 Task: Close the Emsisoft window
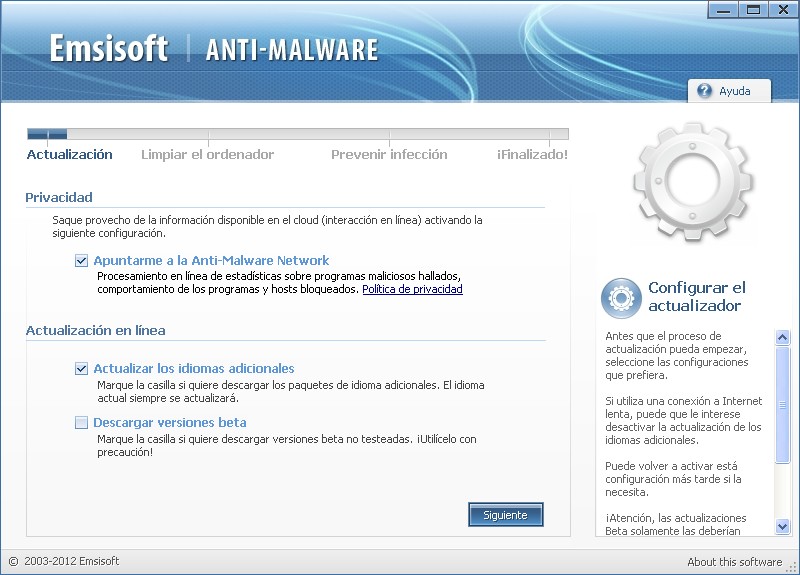pos(783,10)
